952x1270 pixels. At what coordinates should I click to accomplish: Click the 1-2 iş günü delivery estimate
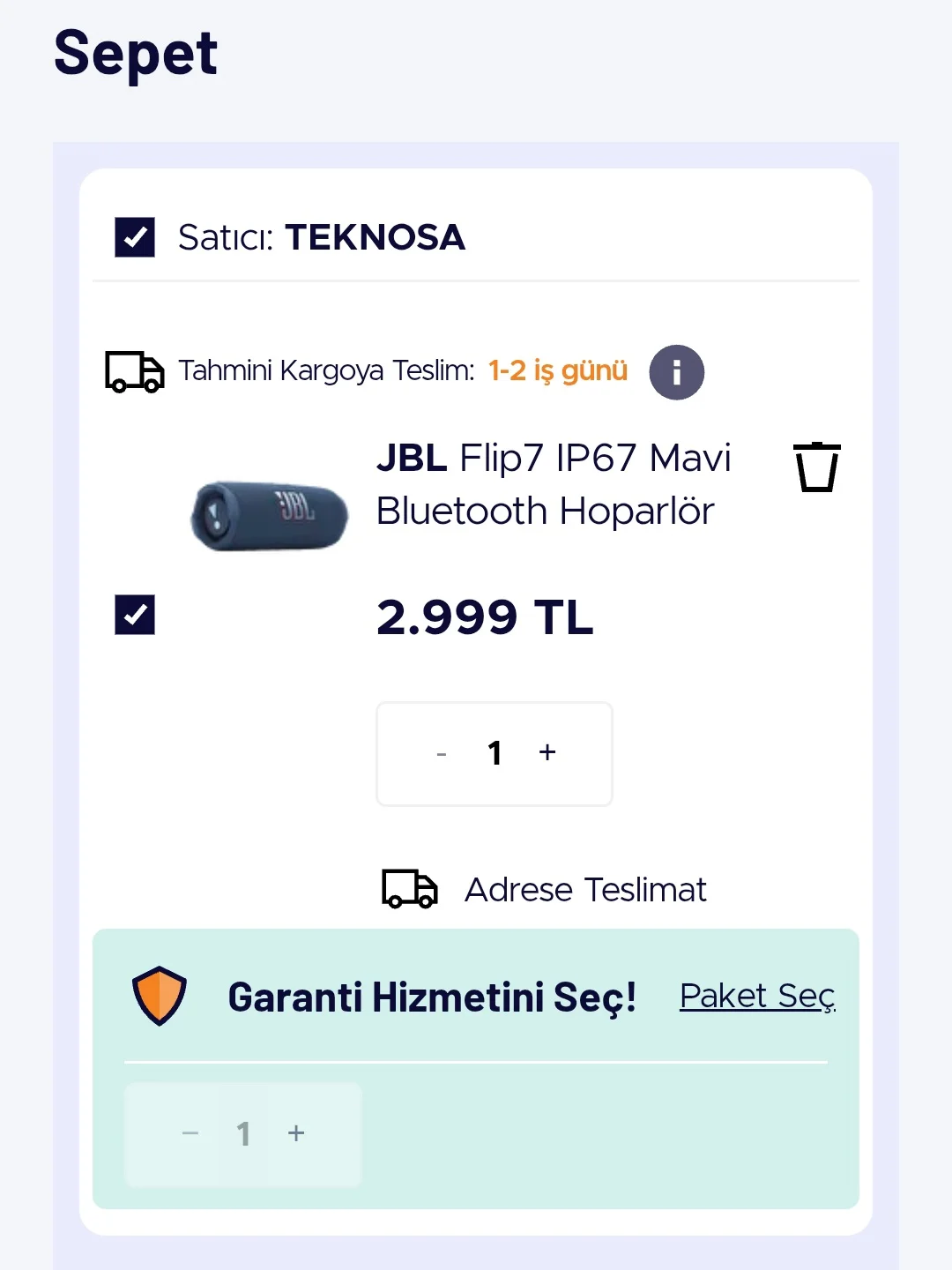coord(558,371)
